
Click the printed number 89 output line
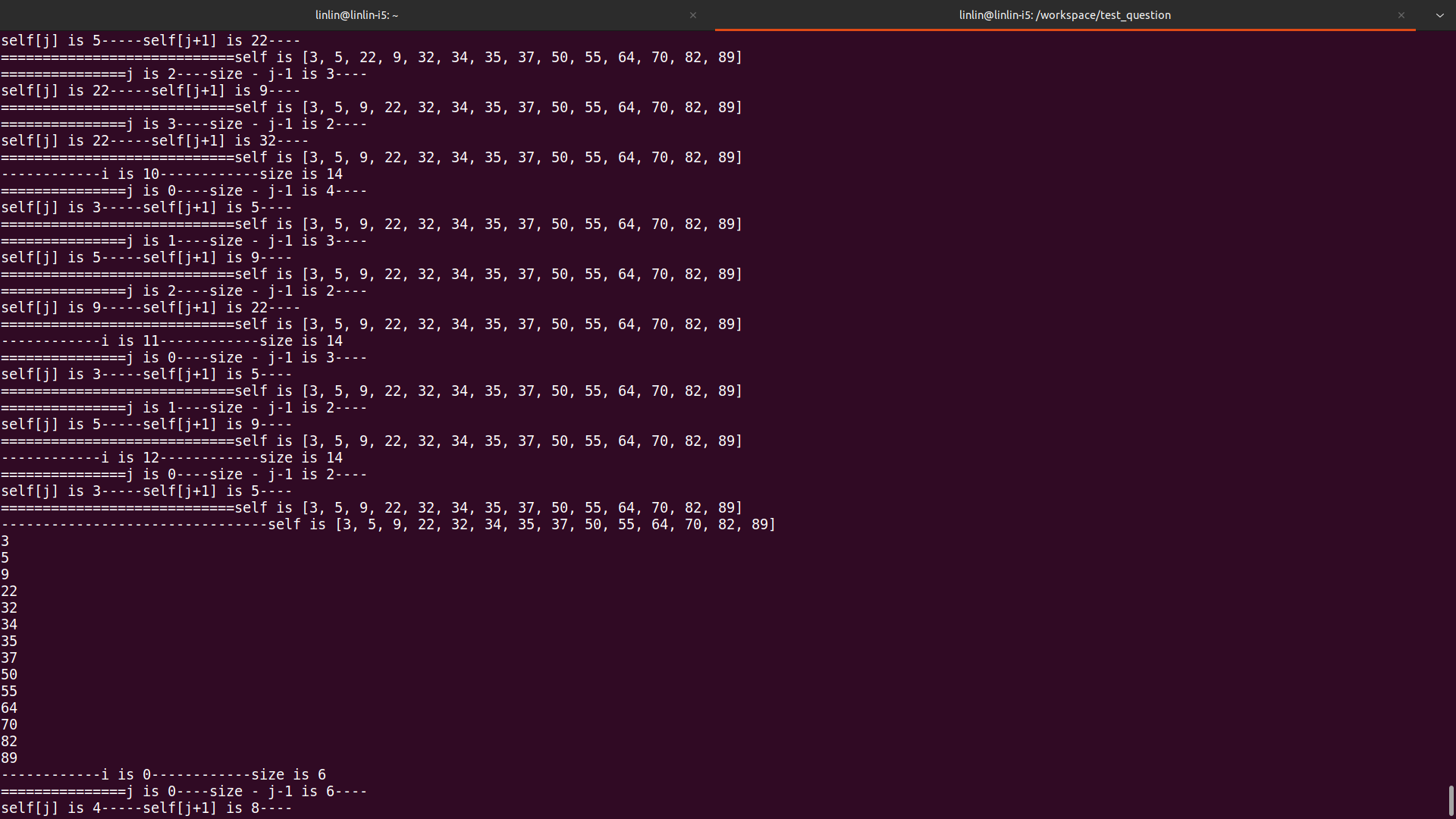click(9, 758)
